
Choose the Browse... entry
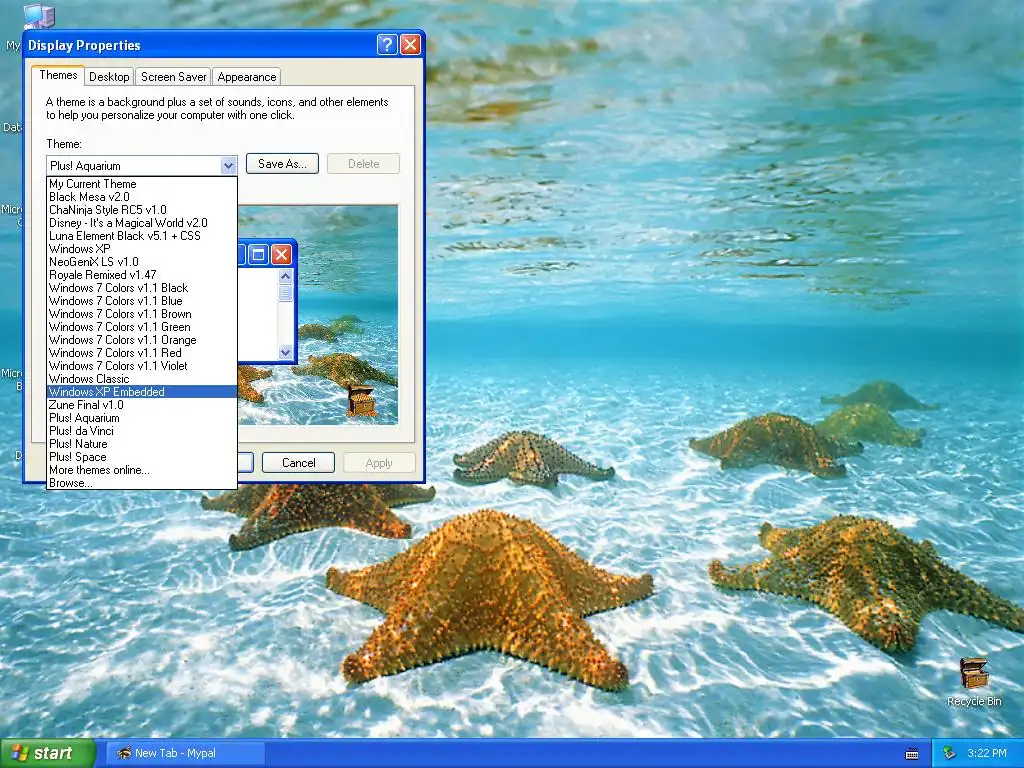(142, 483)
